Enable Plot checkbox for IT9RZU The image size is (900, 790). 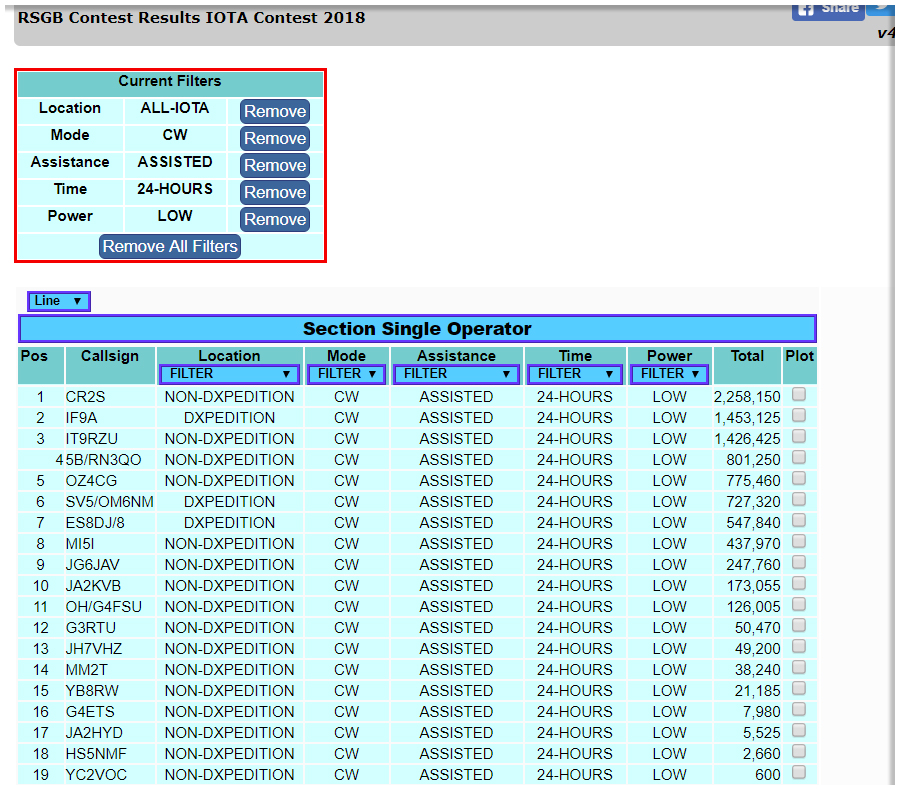pos(799,437)
